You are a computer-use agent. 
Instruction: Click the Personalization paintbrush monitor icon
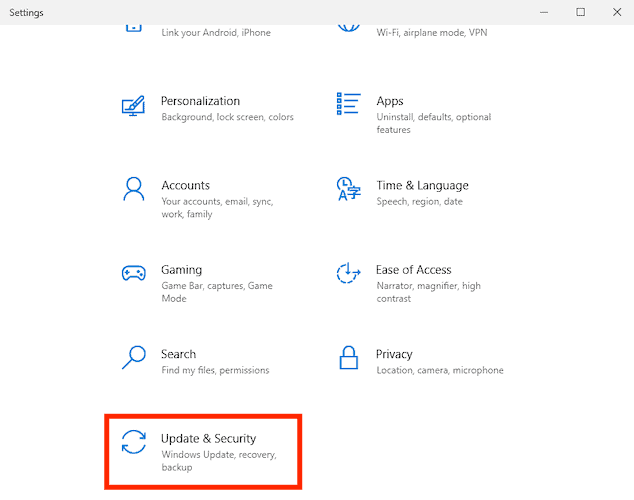click(133, 106)
